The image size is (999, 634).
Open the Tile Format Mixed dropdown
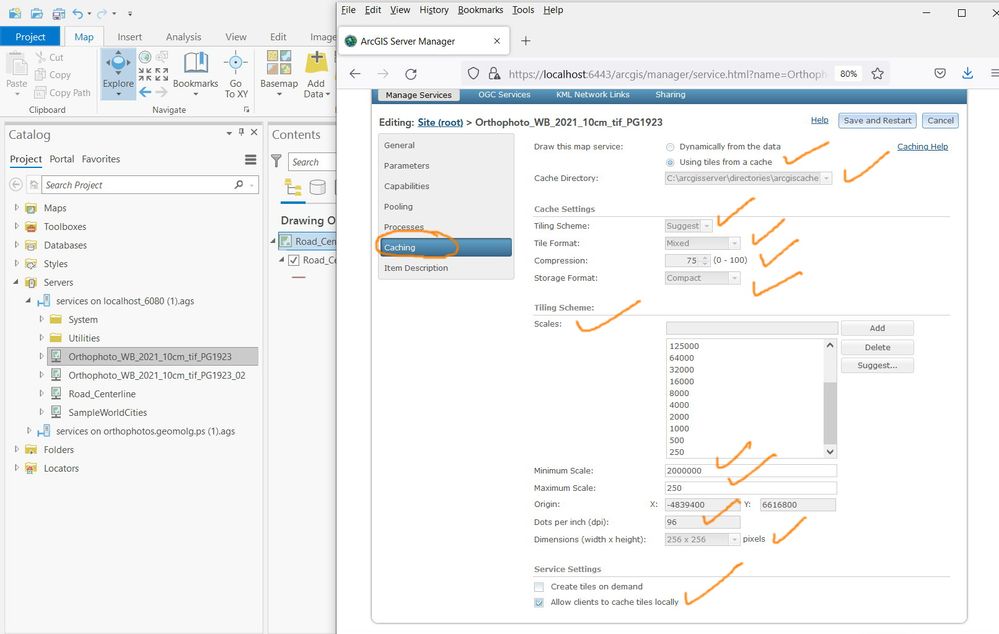point(735,243)
